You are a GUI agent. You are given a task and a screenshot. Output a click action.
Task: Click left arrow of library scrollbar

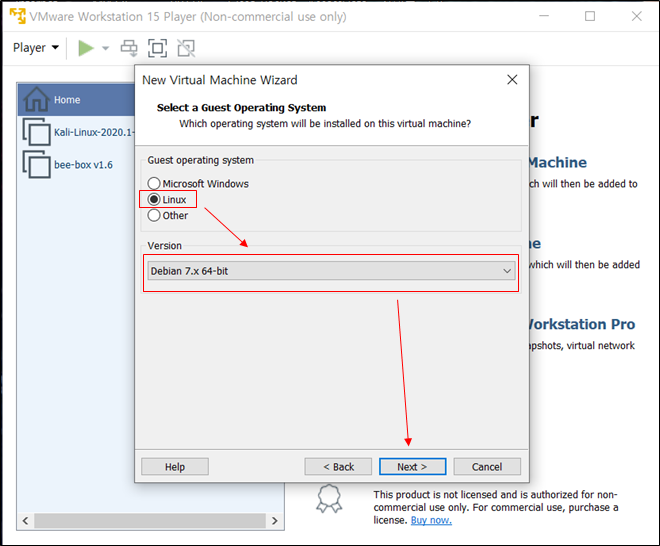point(25,521)
